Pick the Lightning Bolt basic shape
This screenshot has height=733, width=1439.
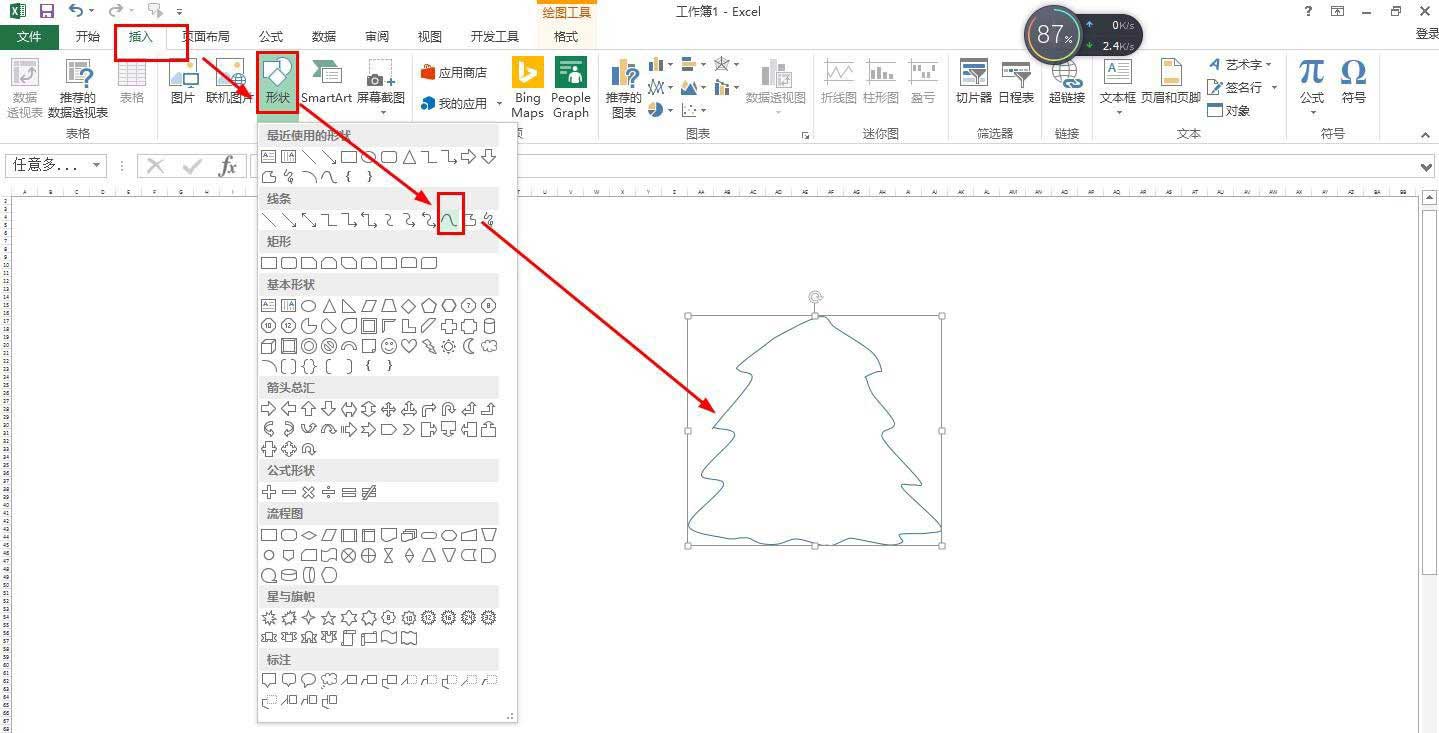click(x=429, y=346)
